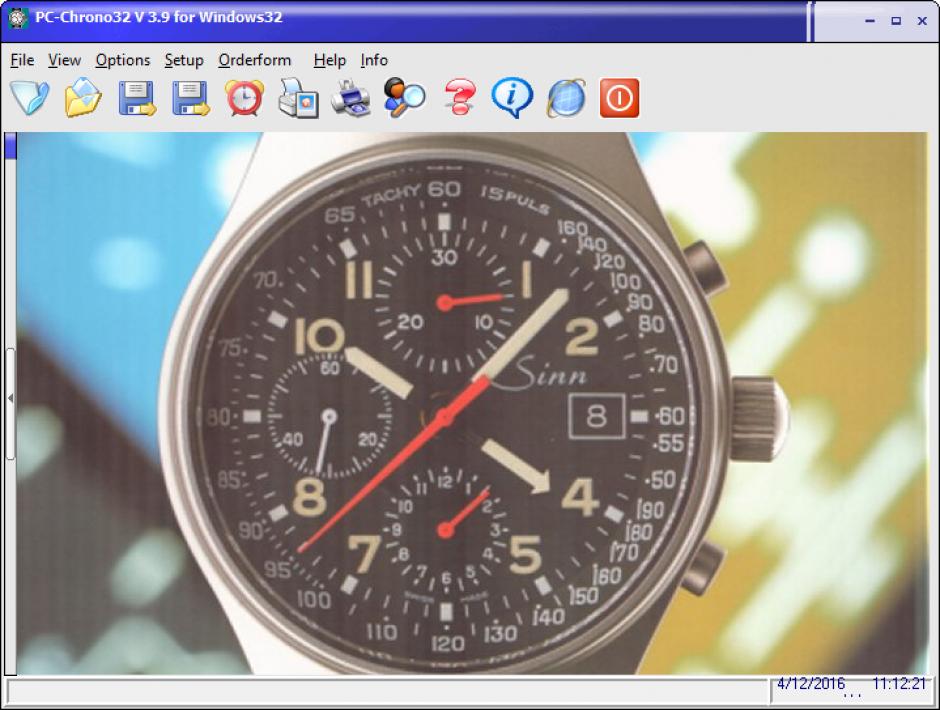Click the print preview printer icon

pos(299,98)
